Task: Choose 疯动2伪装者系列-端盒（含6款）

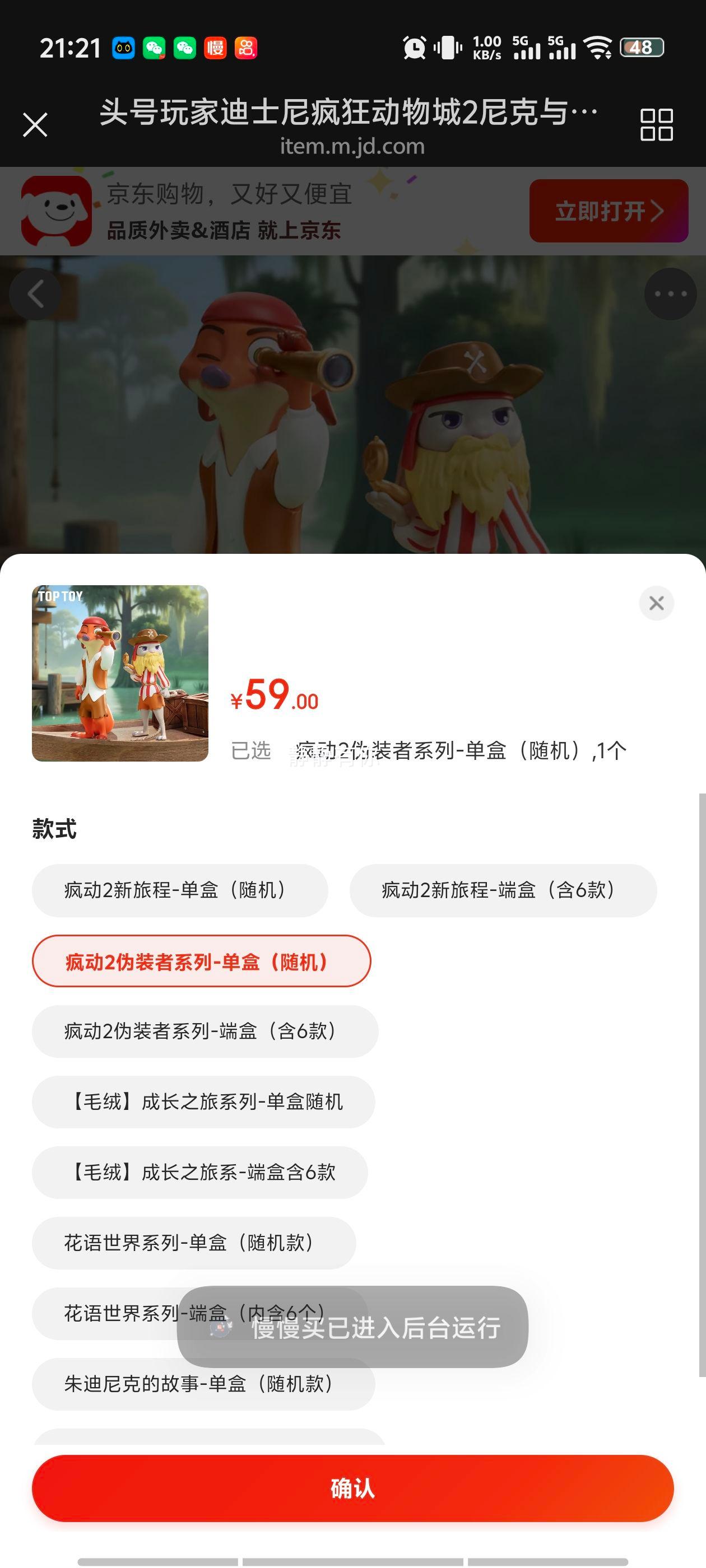Action: point(205,1031)
